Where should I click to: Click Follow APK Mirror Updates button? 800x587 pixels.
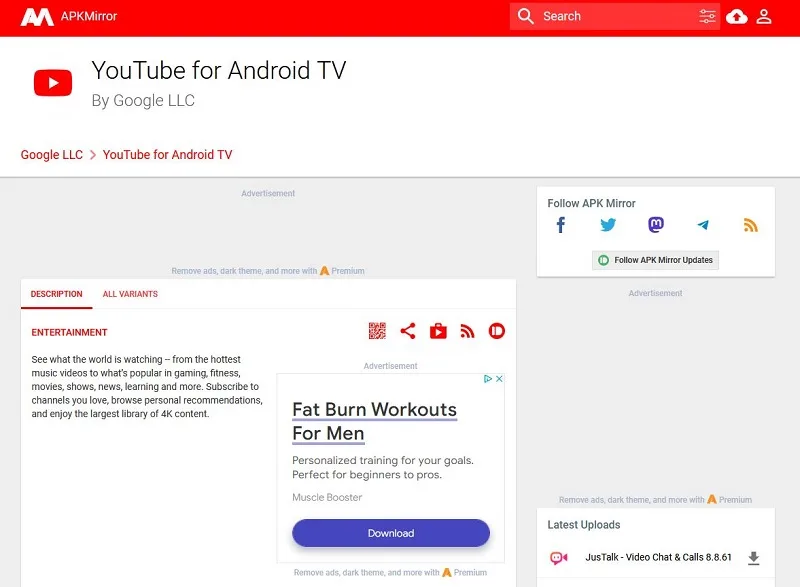(x=655, y=260)
